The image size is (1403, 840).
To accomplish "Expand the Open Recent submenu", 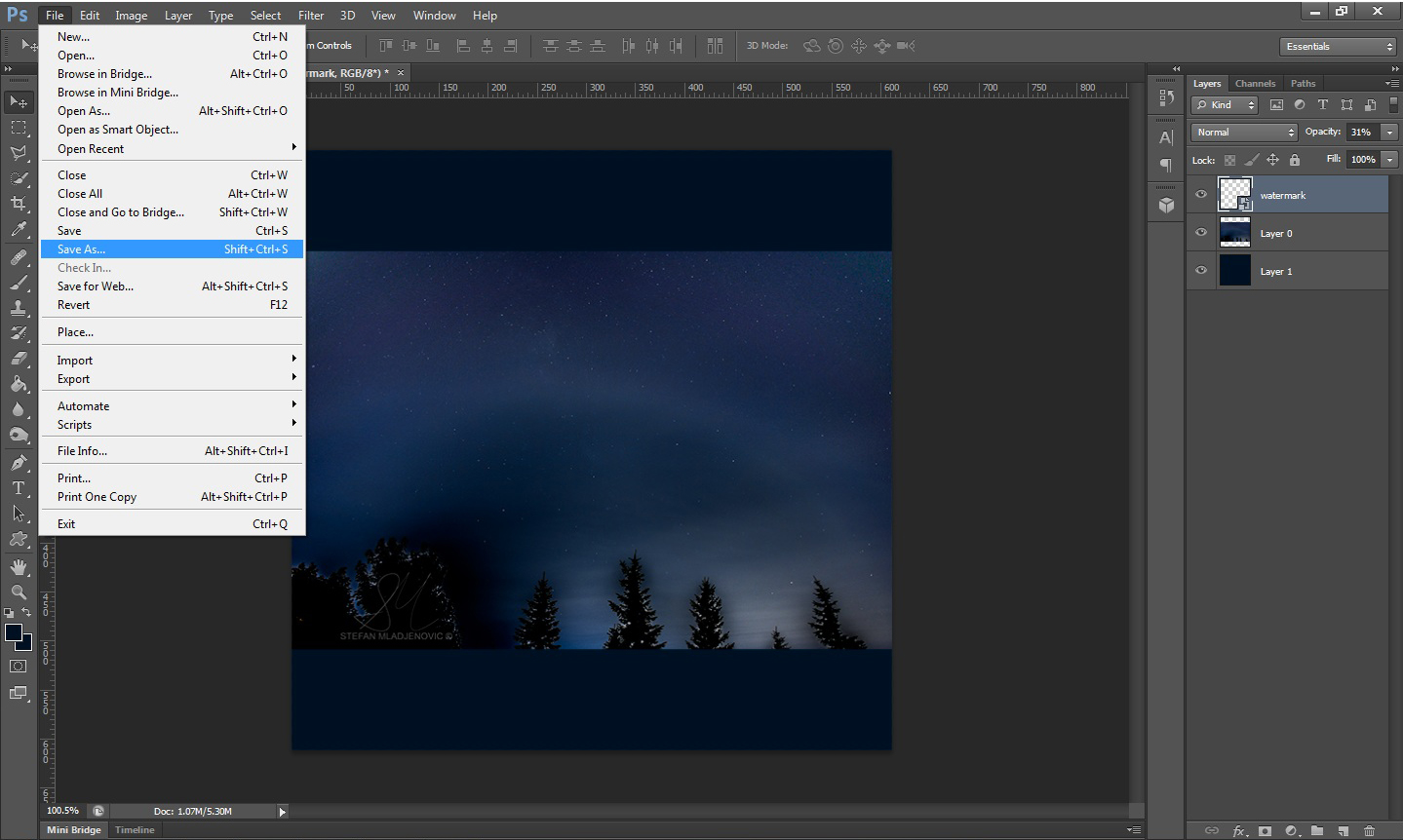I will 172,148.
